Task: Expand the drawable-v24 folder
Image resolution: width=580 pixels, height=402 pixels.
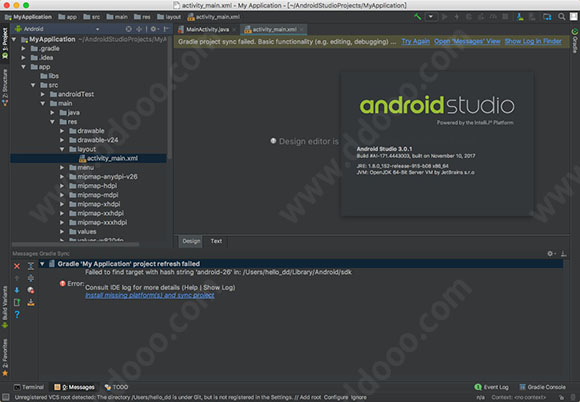Action: pyautogui.click(x=62, y=140)
